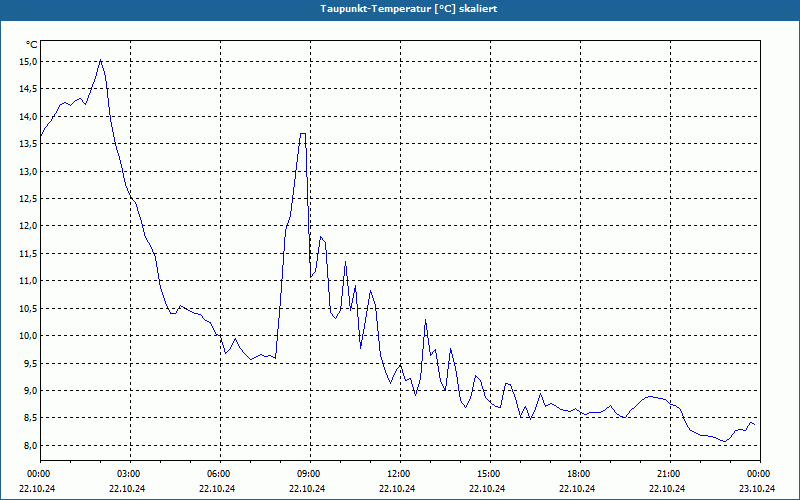The height and width of the screenshot is (500, 800).
Task: Click the 9,0 y-axis label
Action: coord(31,390)
